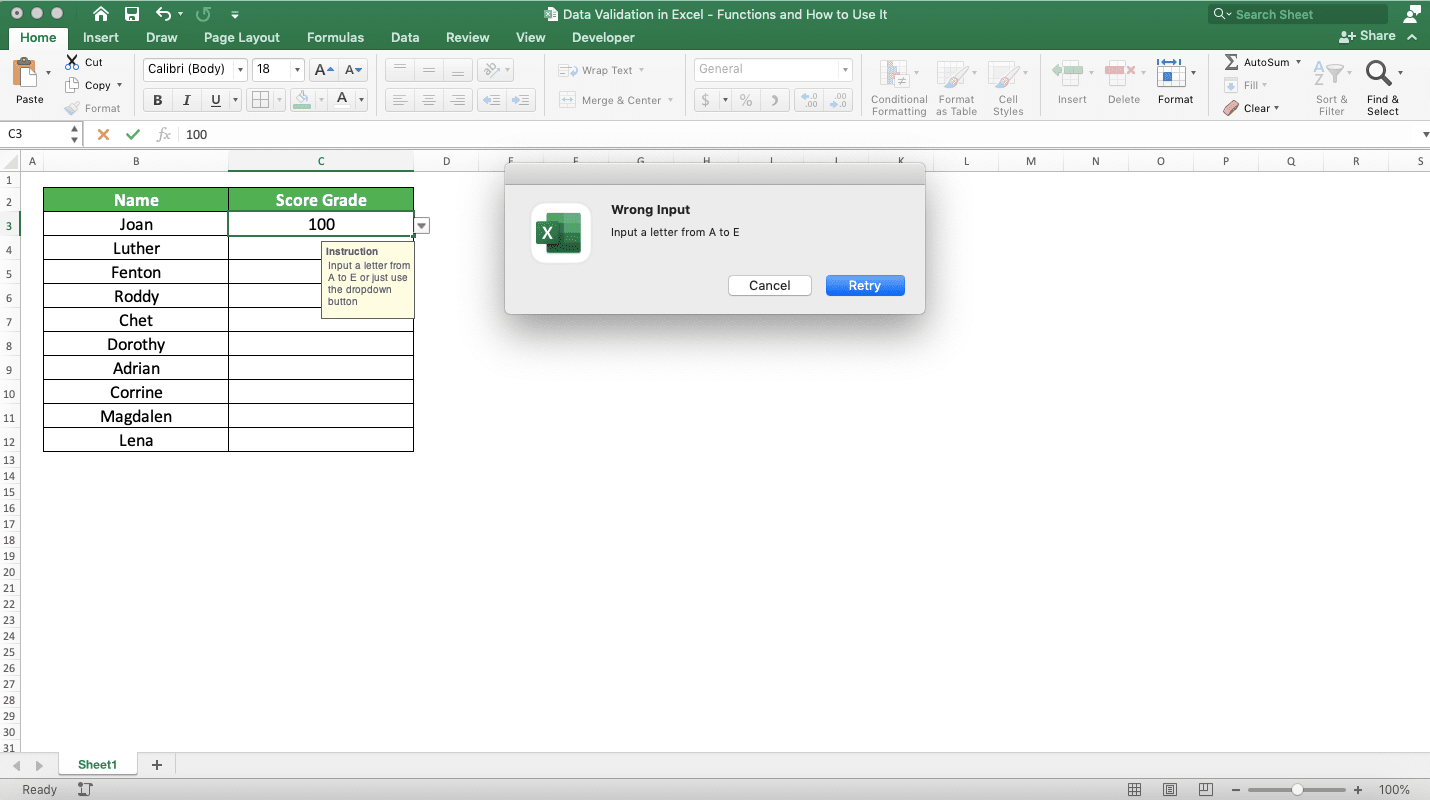Apply fill color bucket

coord(301,100)
